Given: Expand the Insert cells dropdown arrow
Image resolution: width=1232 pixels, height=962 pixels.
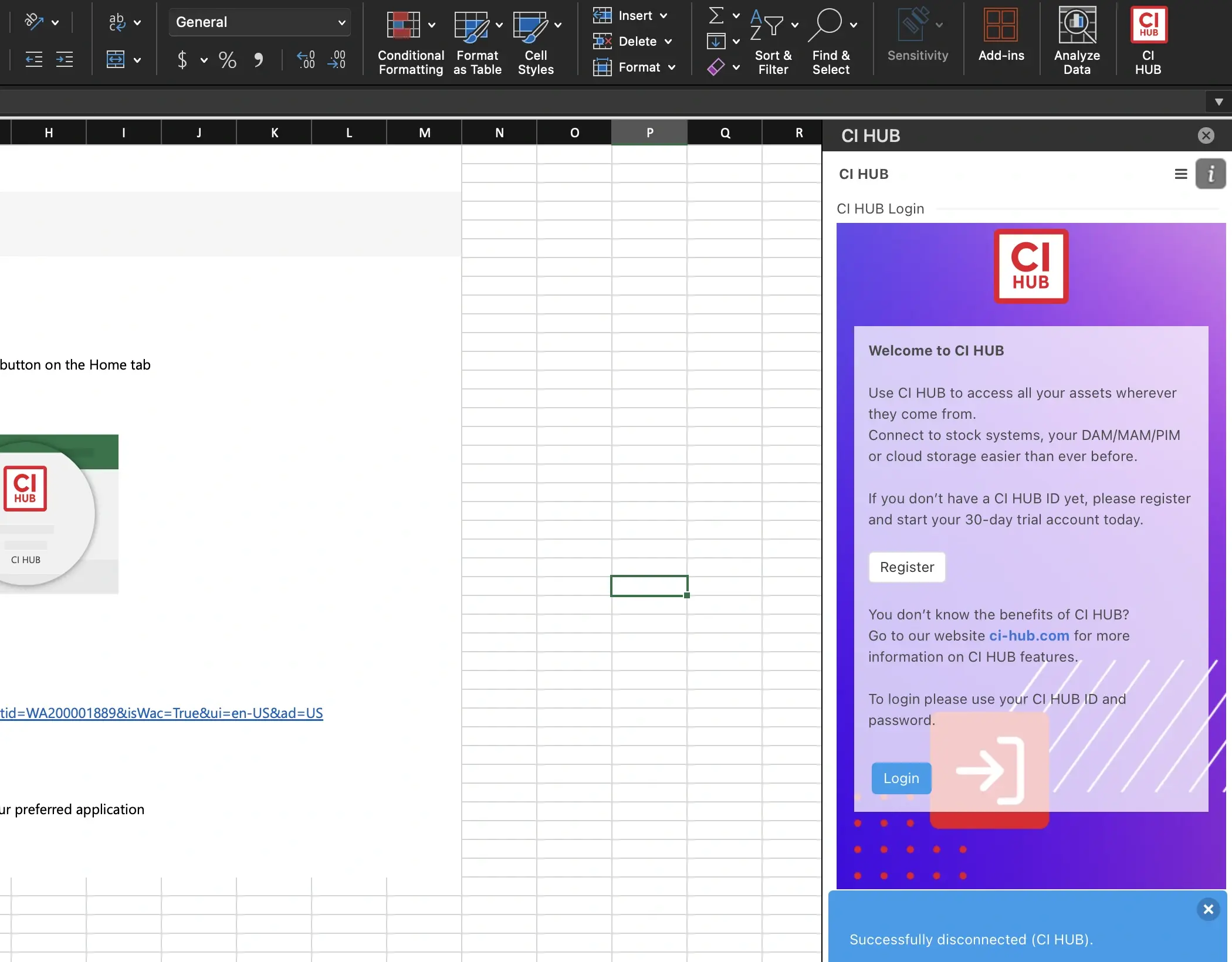Looking at the screenshot, I should (x=664, y=16).
